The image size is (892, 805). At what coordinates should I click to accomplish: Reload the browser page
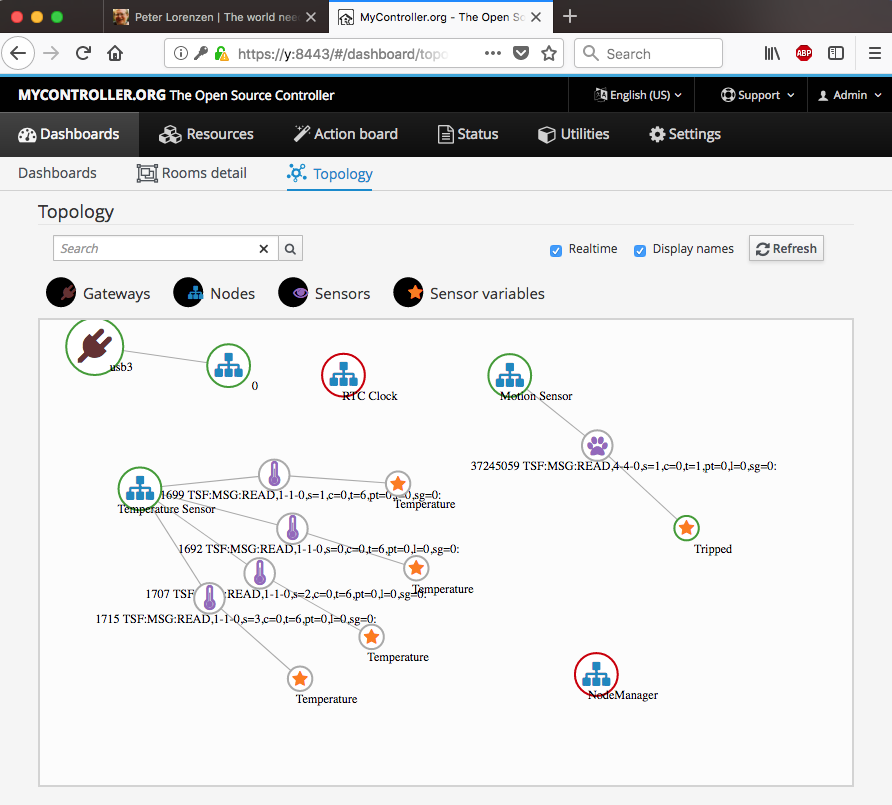84,53
